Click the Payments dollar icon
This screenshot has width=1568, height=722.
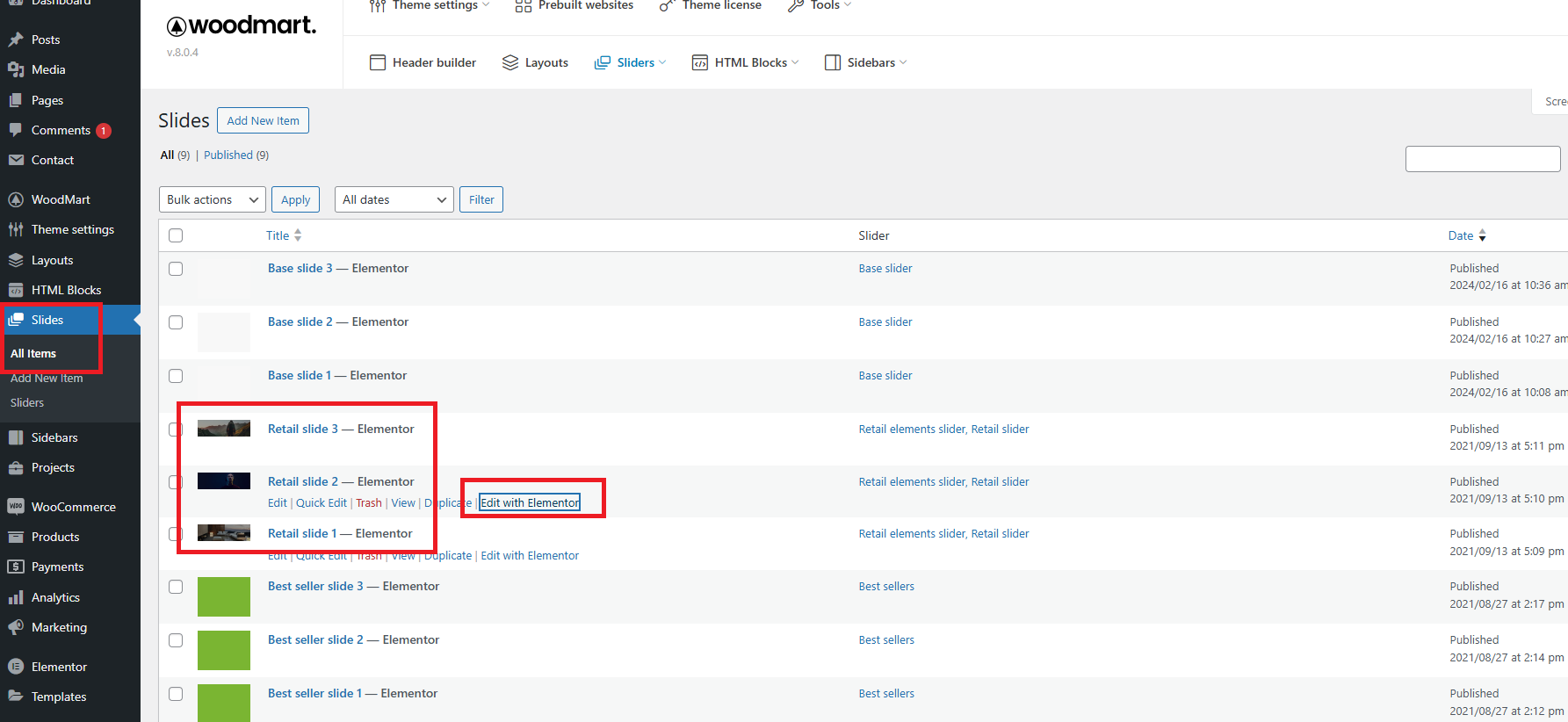click(16, 567)
